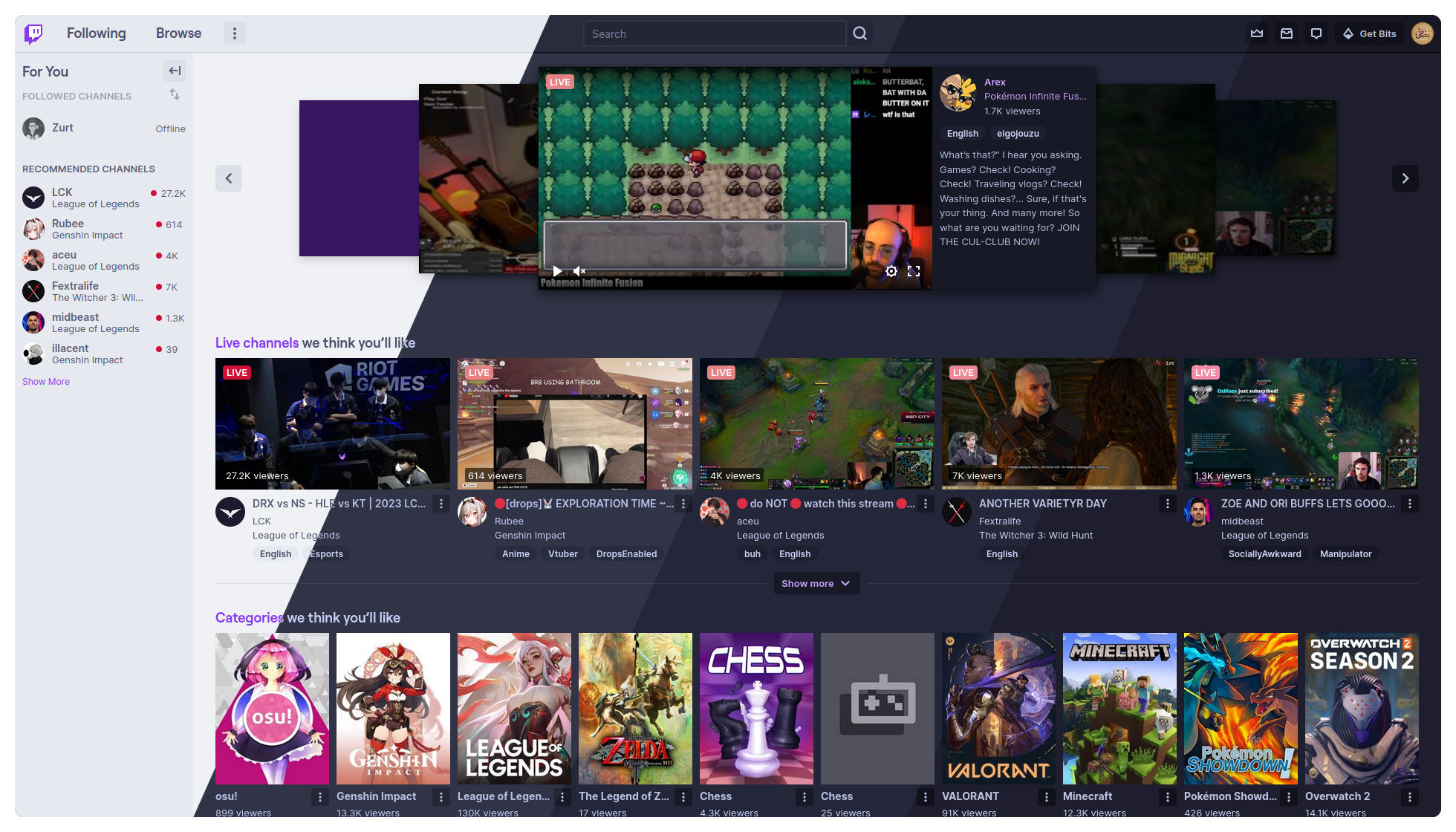1456x832 pixels.
Task: Collapse the For You sidebar
Action: [x=175, y=71]
